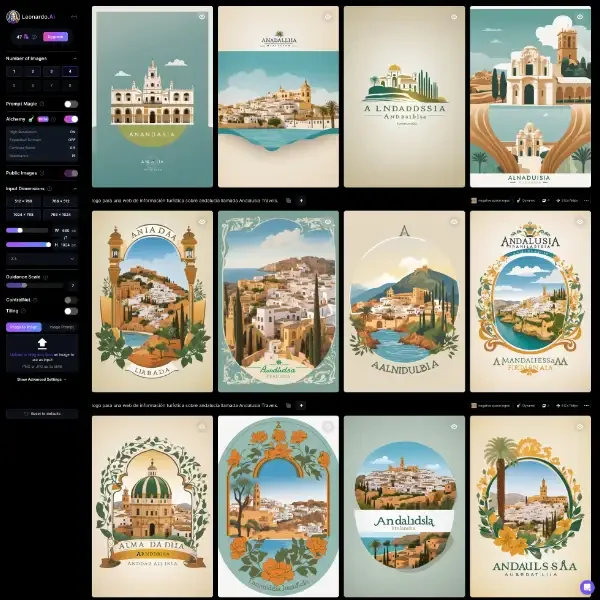Expand Show Advanced Settings
Viewport: 600px width, 600px height.
(41, 380)
